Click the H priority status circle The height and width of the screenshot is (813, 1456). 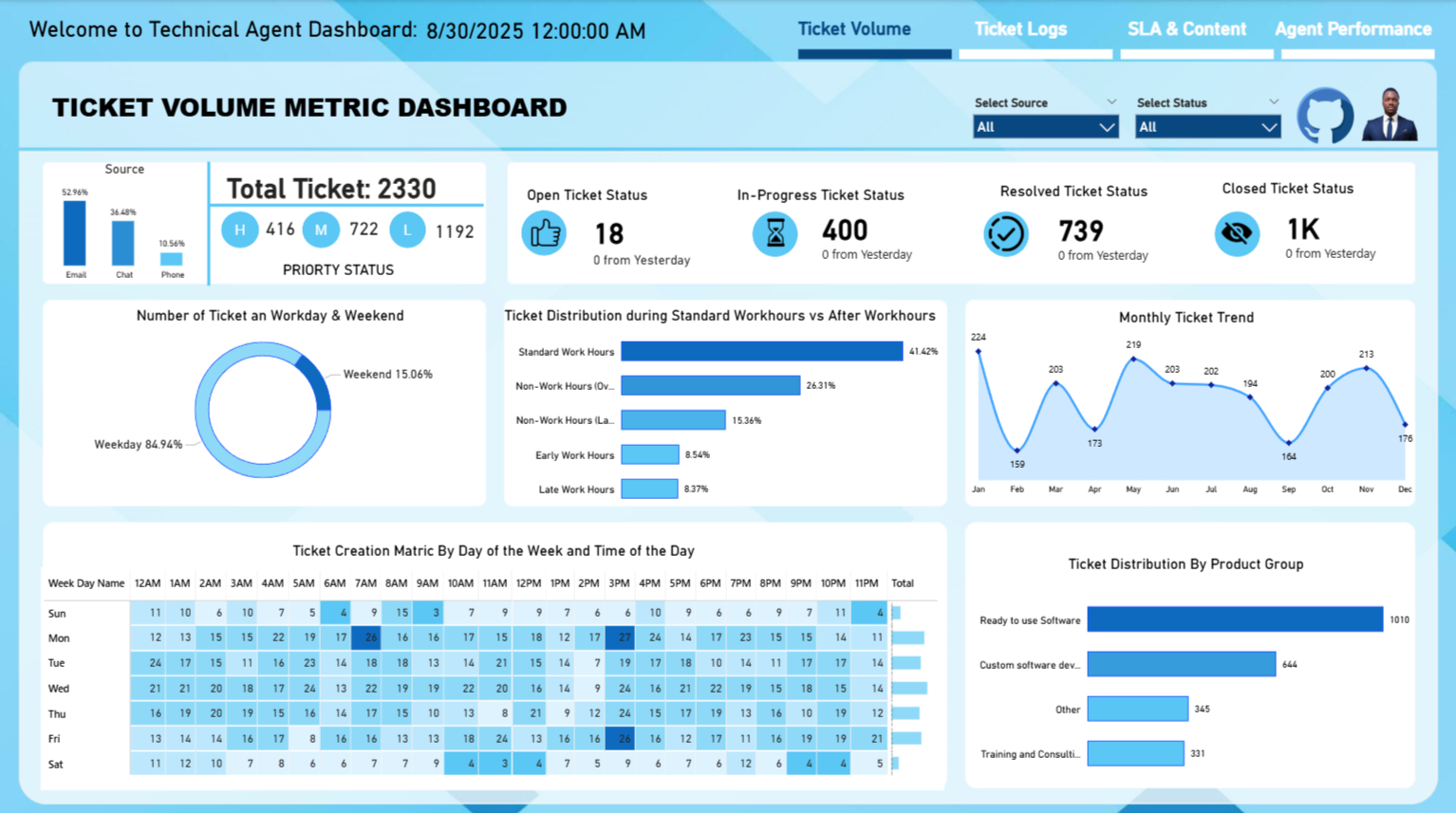point(239,229)
